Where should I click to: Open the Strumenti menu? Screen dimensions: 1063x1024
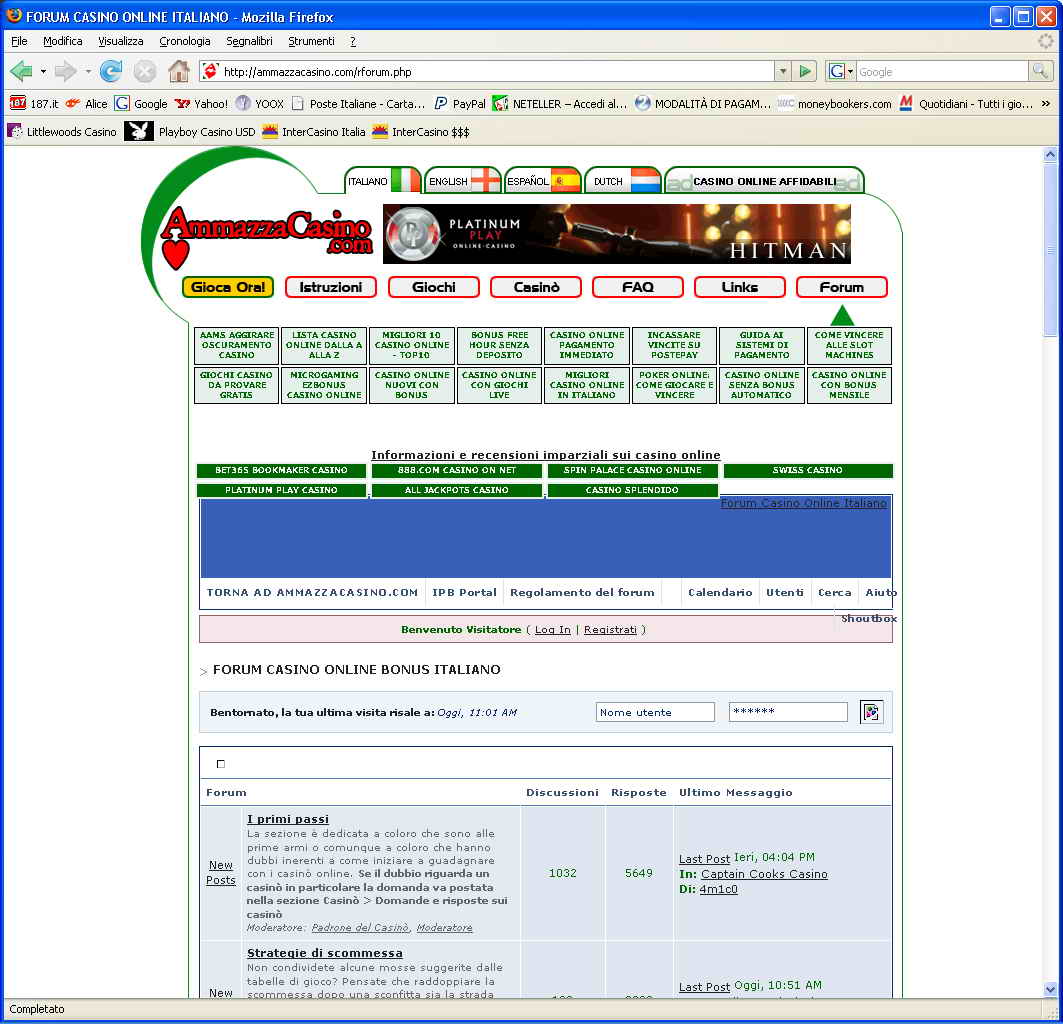pyautogui.click(x=311, y=41)
